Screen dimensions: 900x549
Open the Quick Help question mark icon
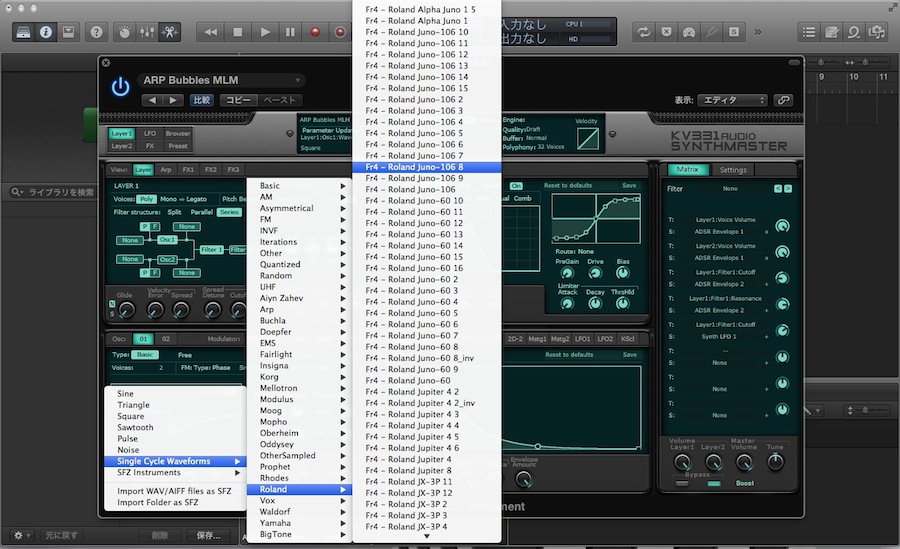pyautogui.click(x=96, y=32)
